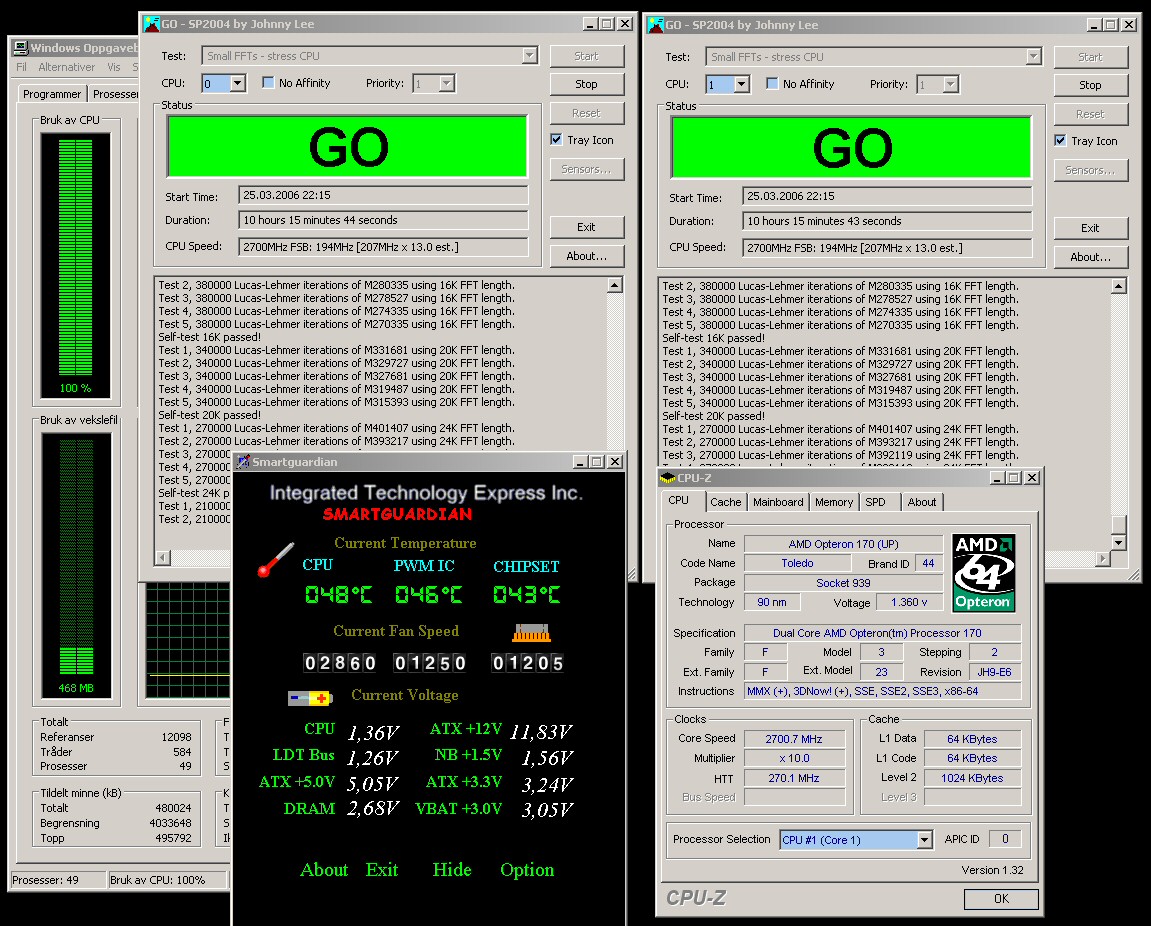
Task: Switch to About tab in CPU-Z
Action: click(x=922, y=502)
